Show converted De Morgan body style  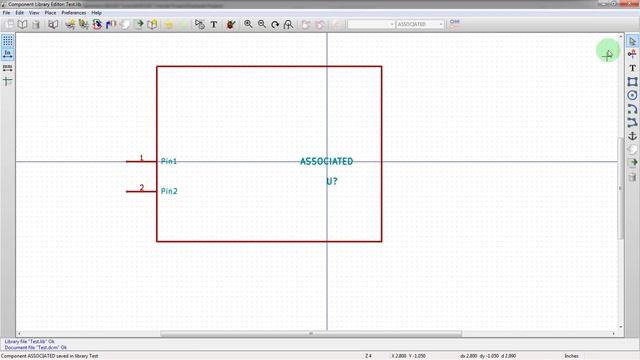(320, 24)
